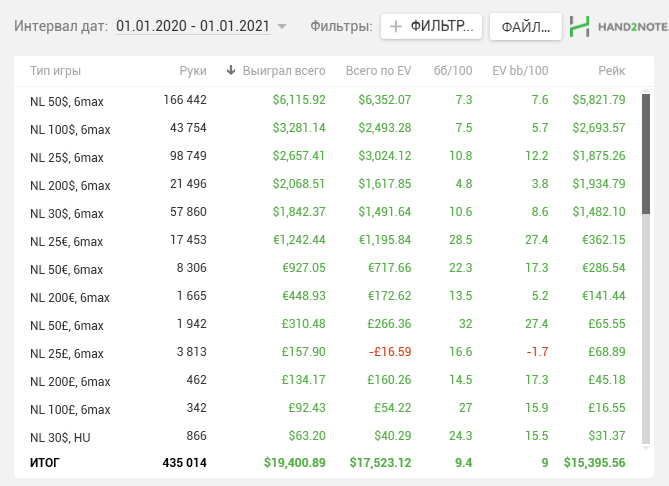
Task: Click the Интервал дат label
Action: (61, 26)
